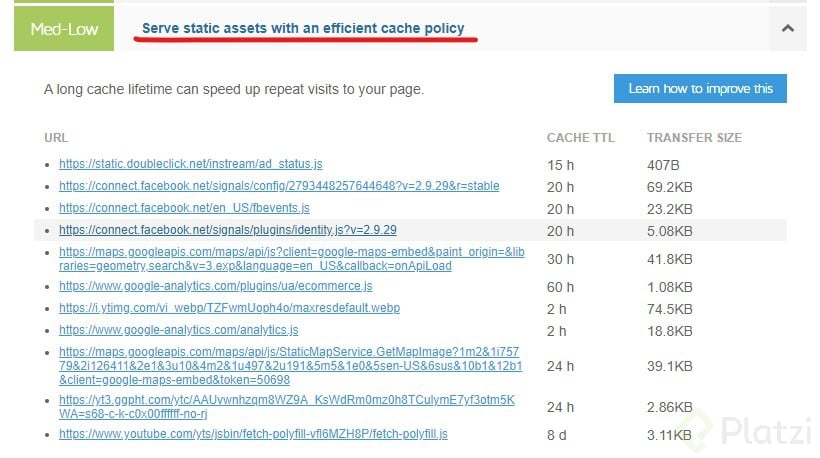Image resolution: width=820 pixels, height=458 pixels.
Task: Open the googleapis maps api/js client link
Action: click(x=292, y=259)
